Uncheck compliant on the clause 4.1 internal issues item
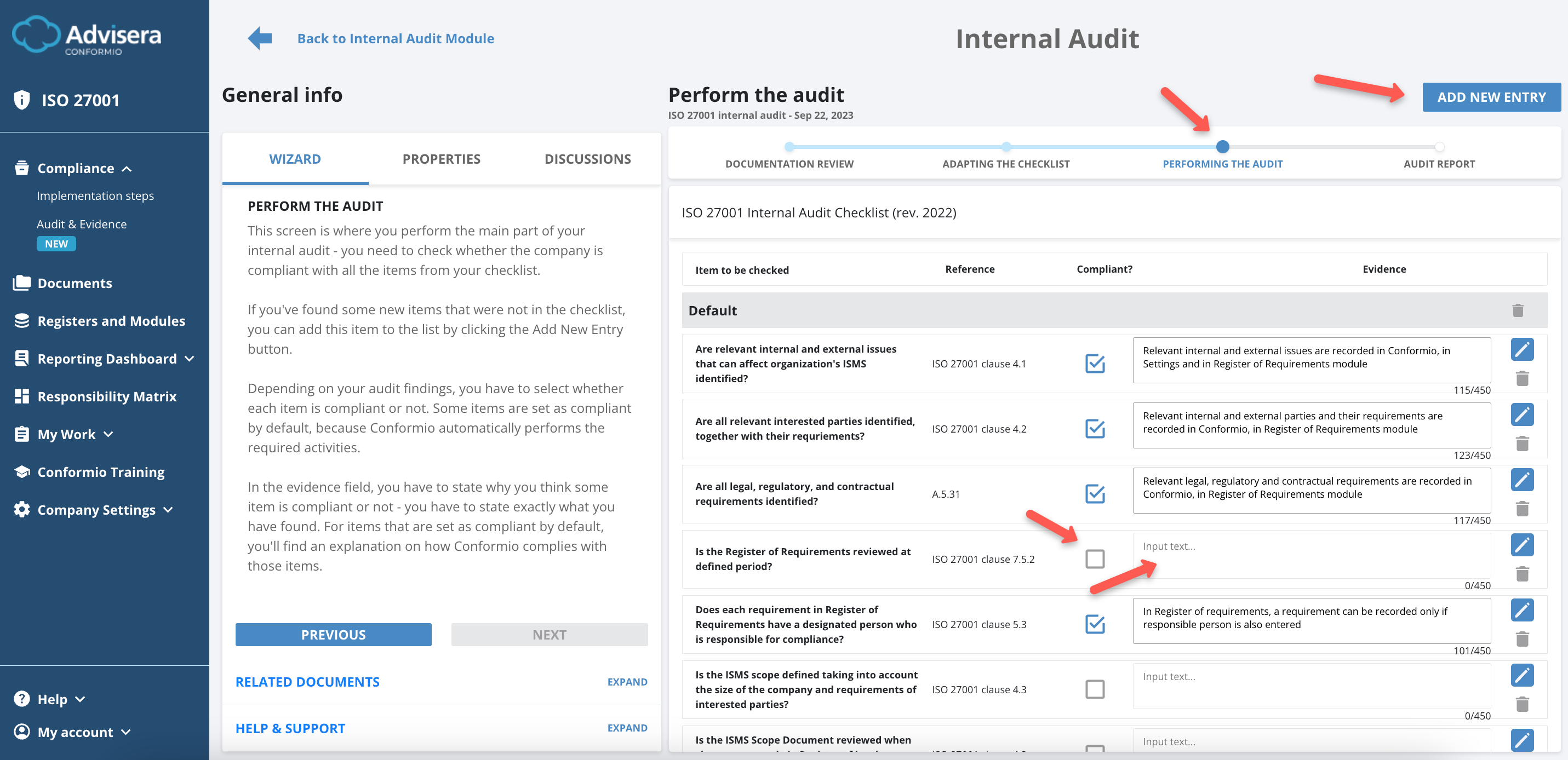1568x760 pixels. tap(1095, 363)
